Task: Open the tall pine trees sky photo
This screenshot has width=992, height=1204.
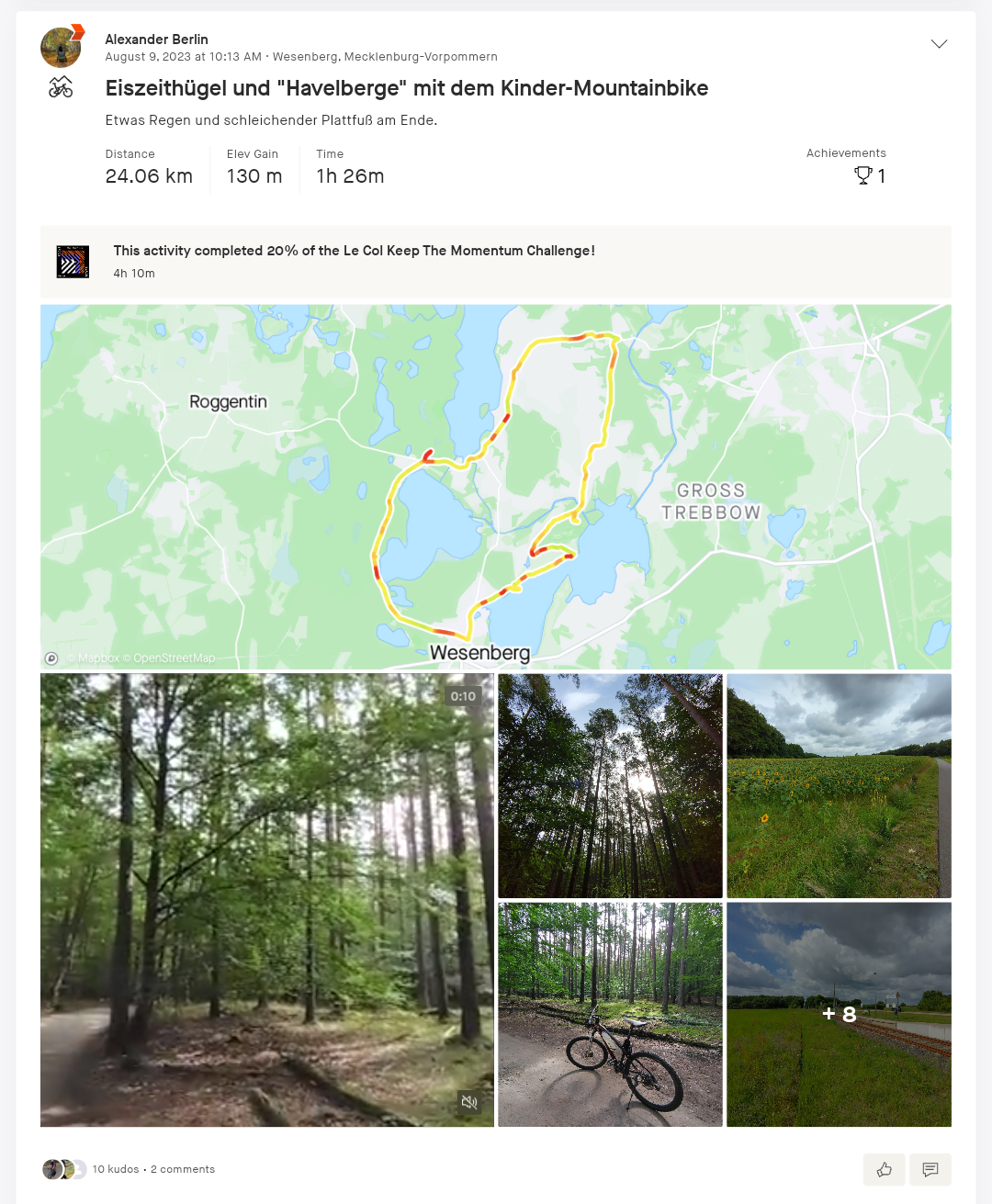Action: (610, 786)
